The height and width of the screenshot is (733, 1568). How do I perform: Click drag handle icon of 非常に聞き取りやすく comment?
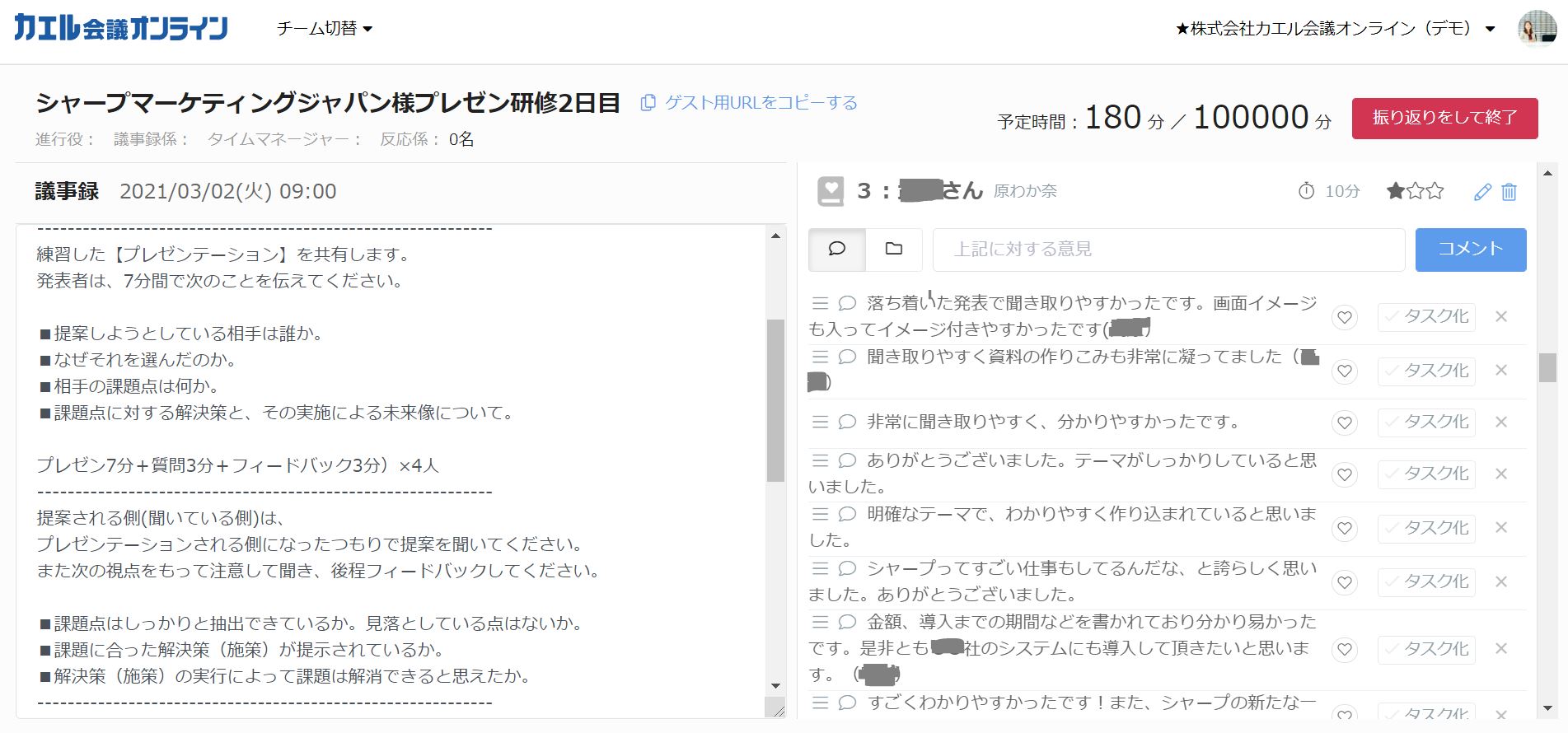(820, 423)
